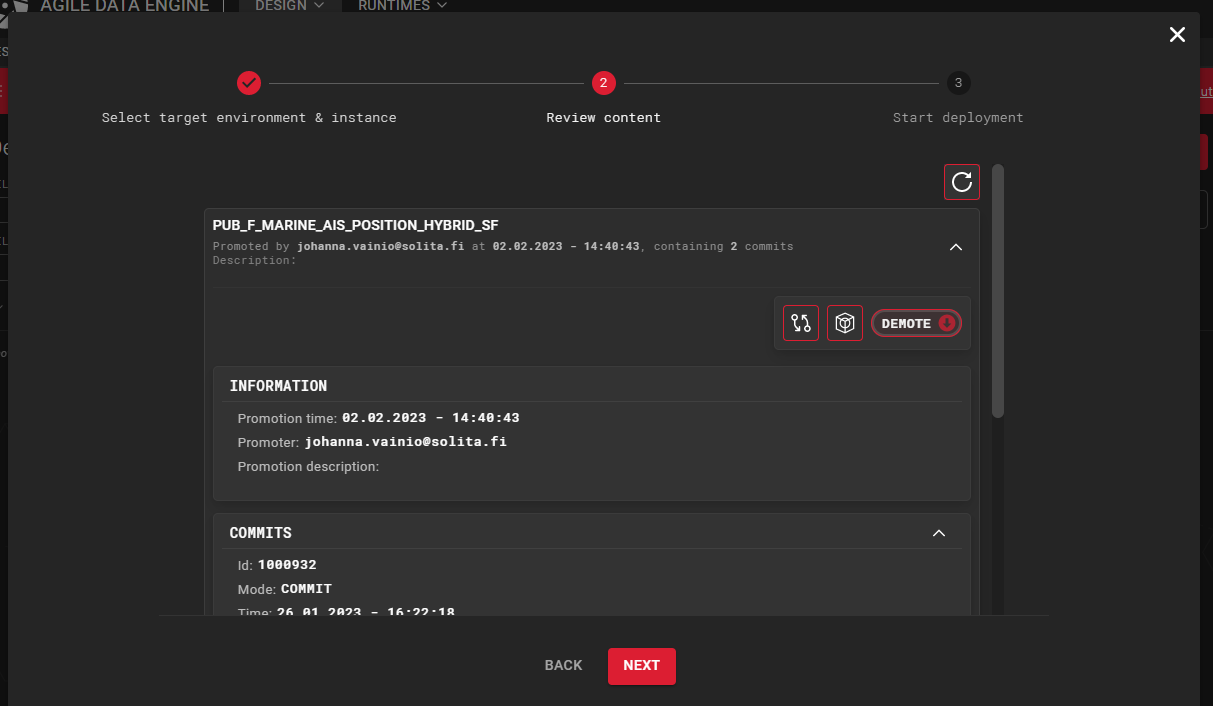Viewport: 1213px width, 706px height.
Task: Close the deployment dialog with X
Action: [1177, 35]
